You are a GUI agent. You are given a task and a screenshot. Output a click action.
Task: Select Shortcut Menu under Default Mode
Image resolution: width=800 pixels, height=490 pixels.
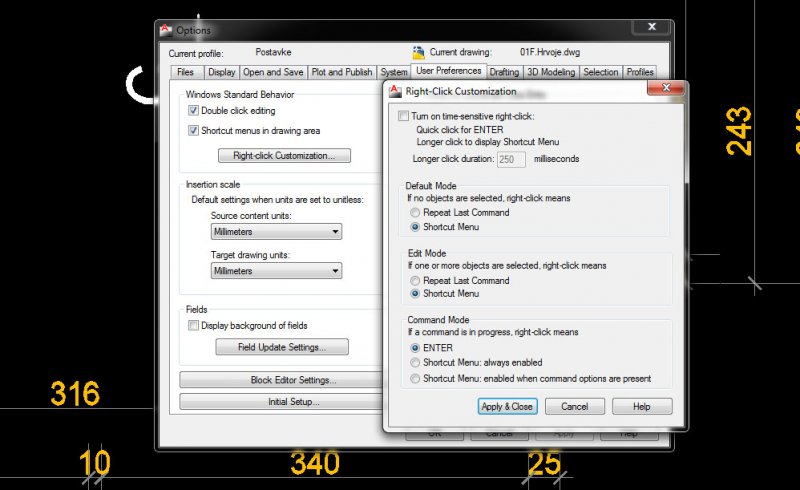tap(415, 227)
